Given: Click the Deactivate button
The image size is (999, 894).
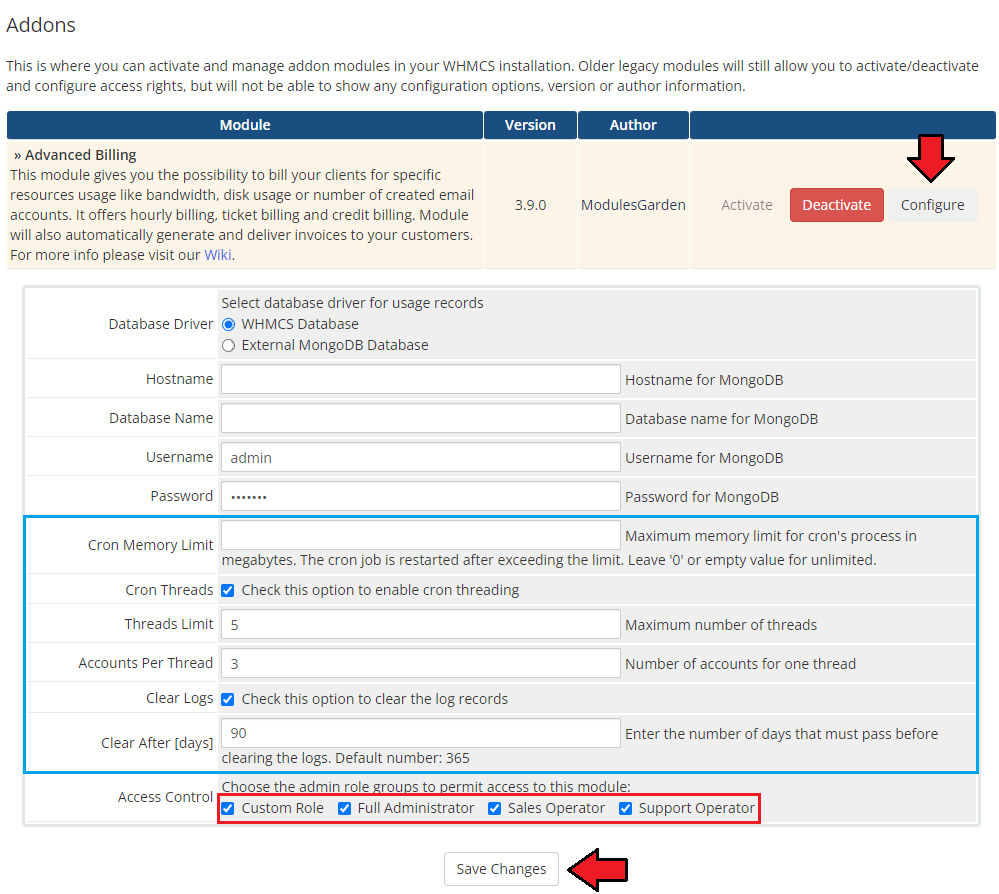Looking at the screenshot, I should [x=837, y=205].
